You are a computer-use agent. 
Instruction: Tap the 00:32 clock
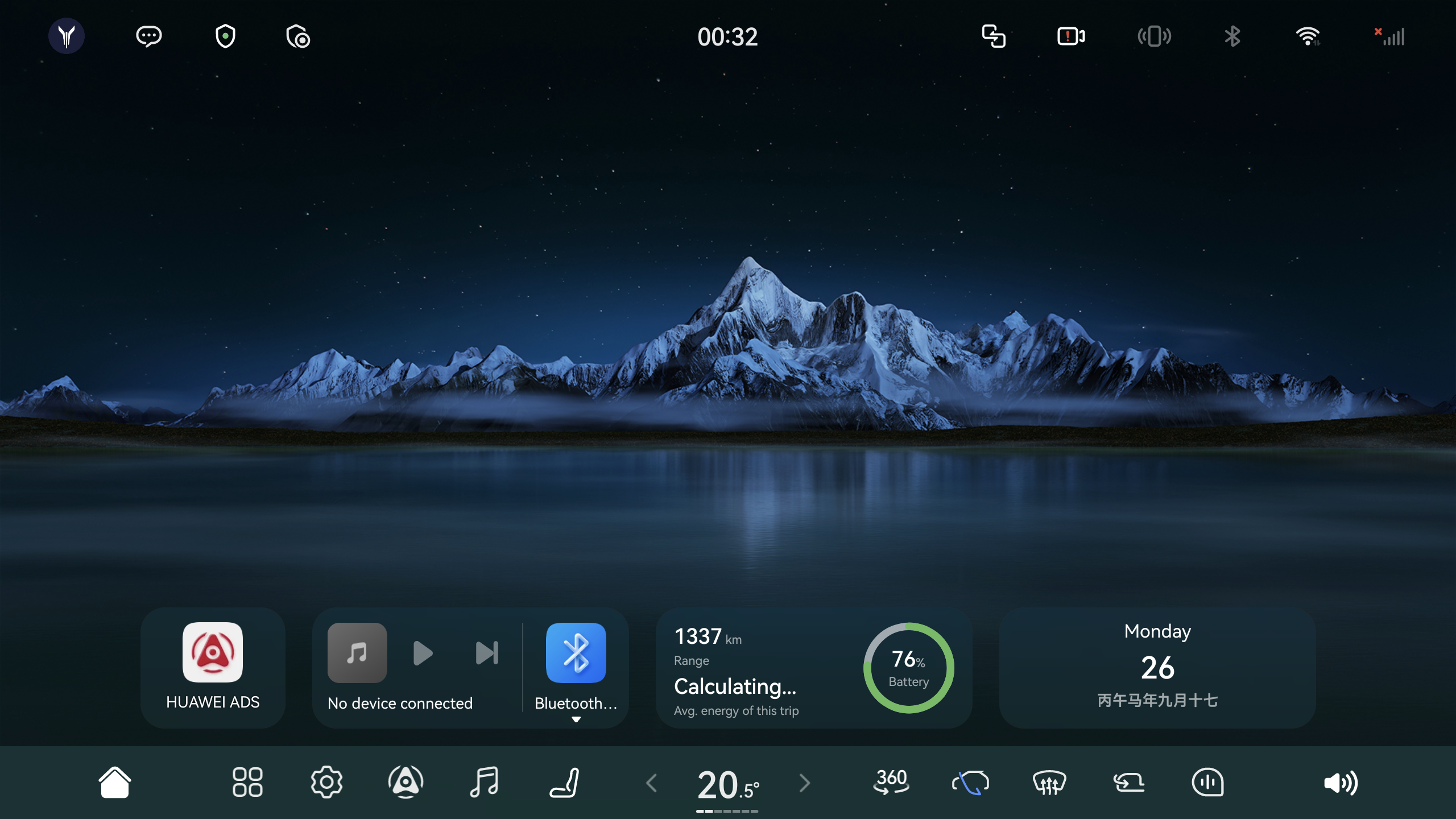[727, 37]
